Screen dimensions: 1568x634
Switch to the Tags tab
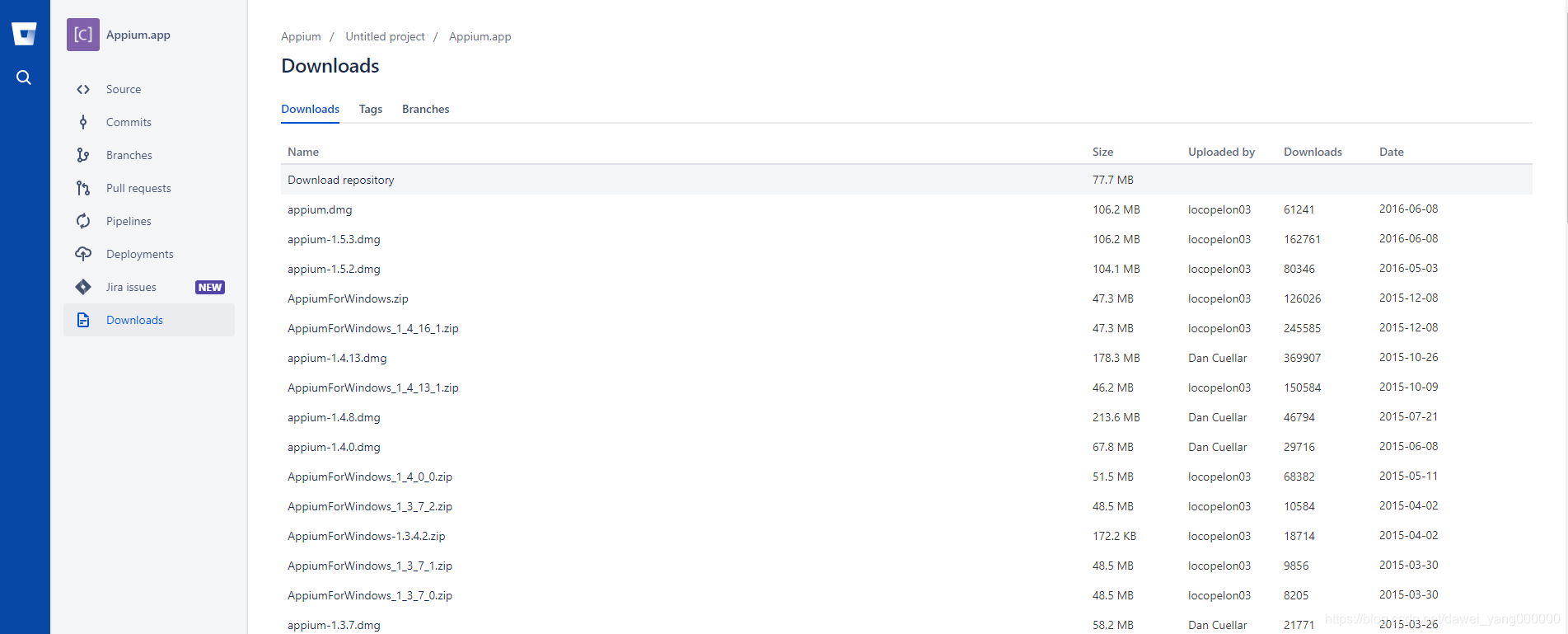pos(371,109)
